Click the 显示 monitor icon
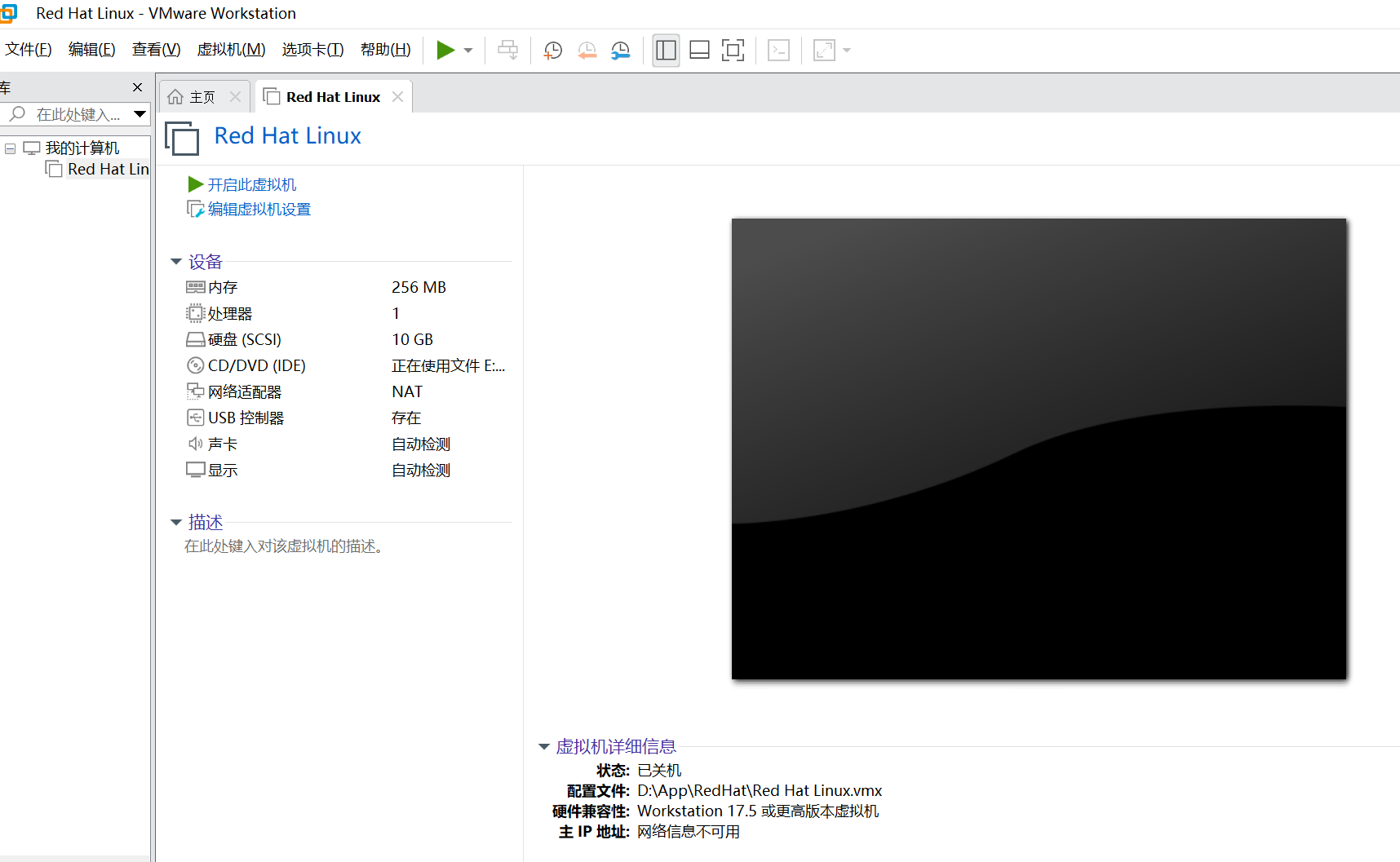This screenshot has width=1400, height=862. (196, 470)
